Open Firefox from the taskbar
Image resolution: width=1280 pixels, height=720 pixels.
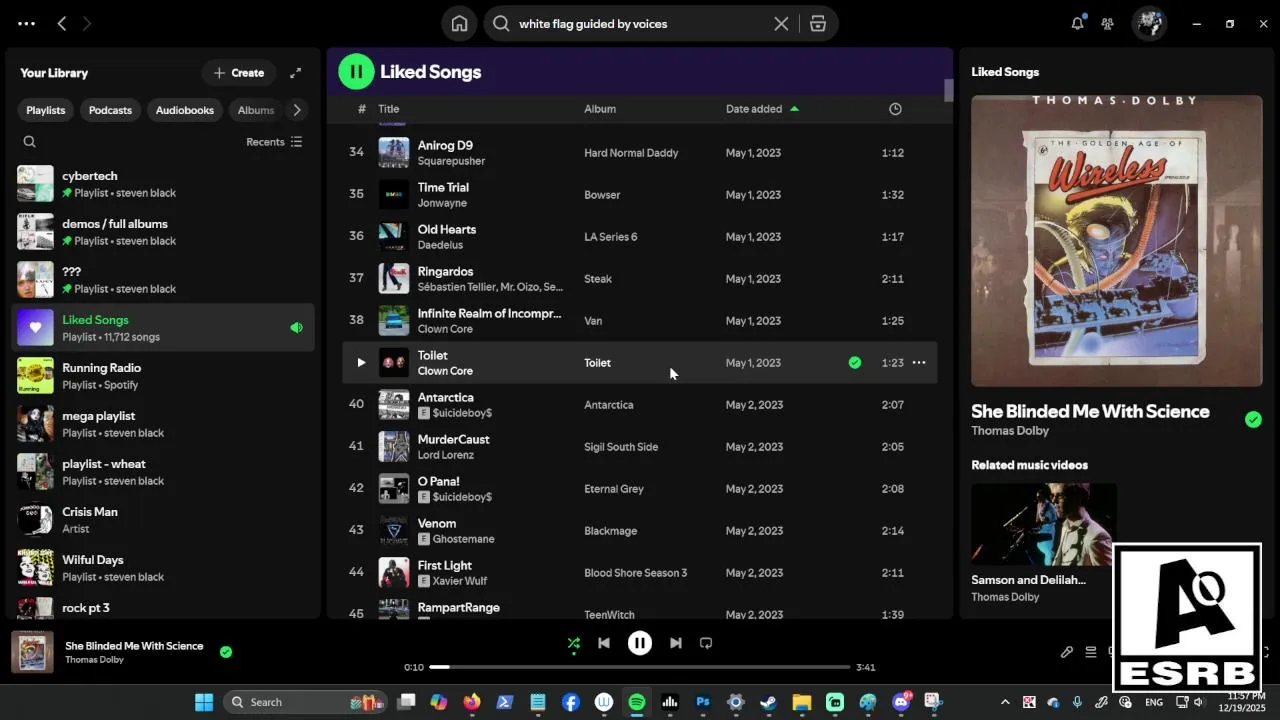pos(472,702)
